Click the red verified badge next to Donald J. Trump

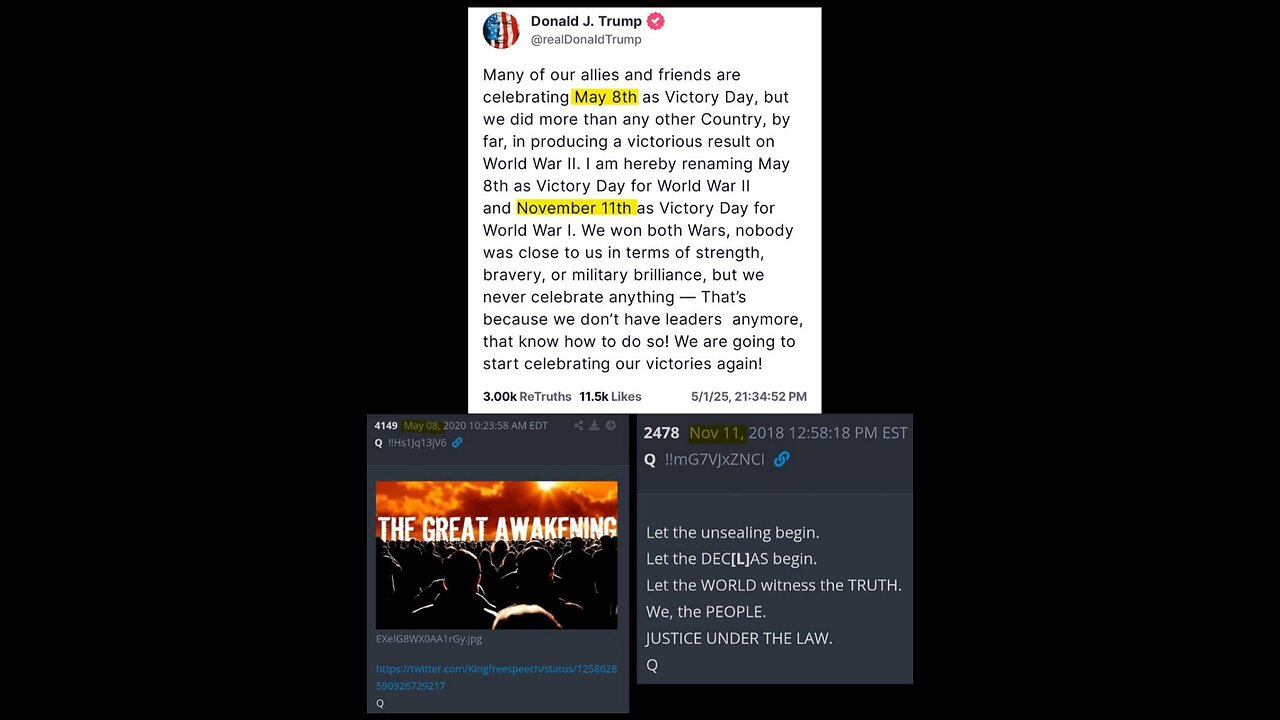[656, 21]
